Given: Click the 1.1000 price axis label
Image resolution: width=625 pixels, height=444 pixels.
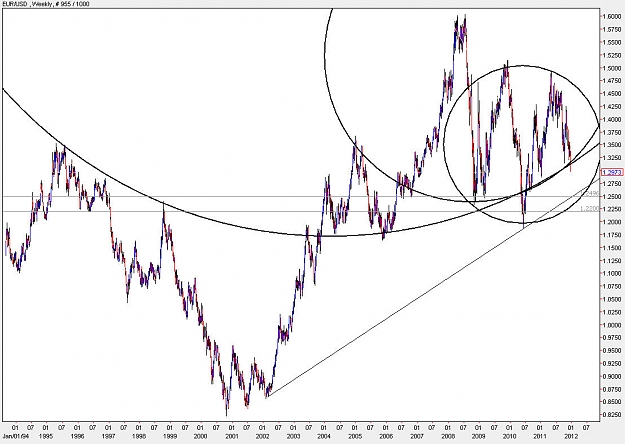Looking at the screenshot, I should click(612, 273).
